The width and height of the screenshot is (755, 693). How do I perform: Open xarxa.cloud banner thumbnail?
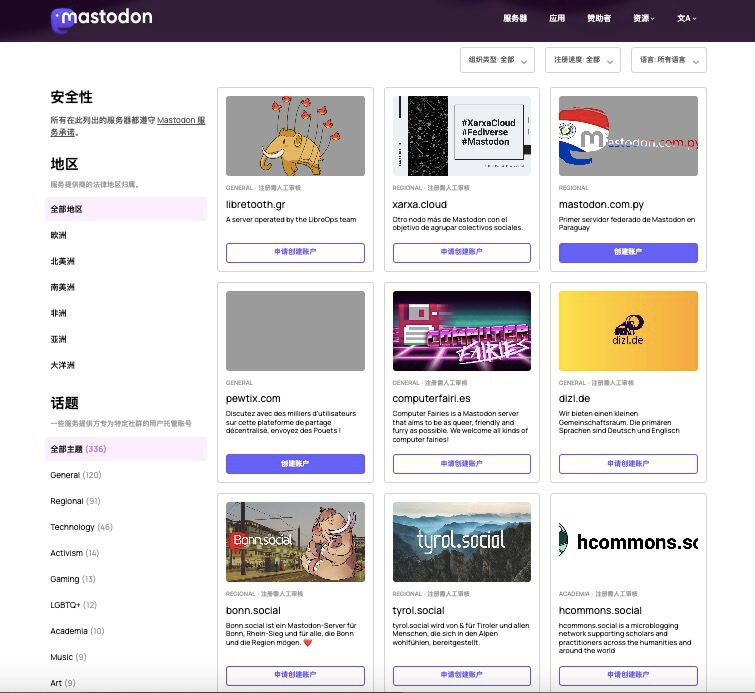(x=462, y=136)
